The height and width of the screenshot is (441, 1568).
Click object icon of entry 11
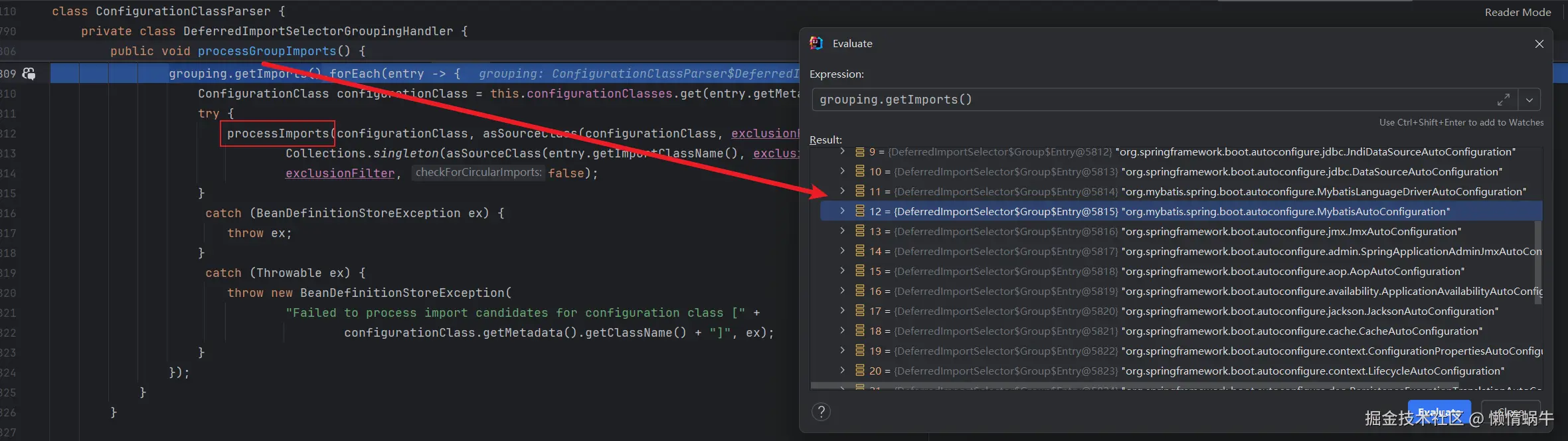[x=860, y=192]
